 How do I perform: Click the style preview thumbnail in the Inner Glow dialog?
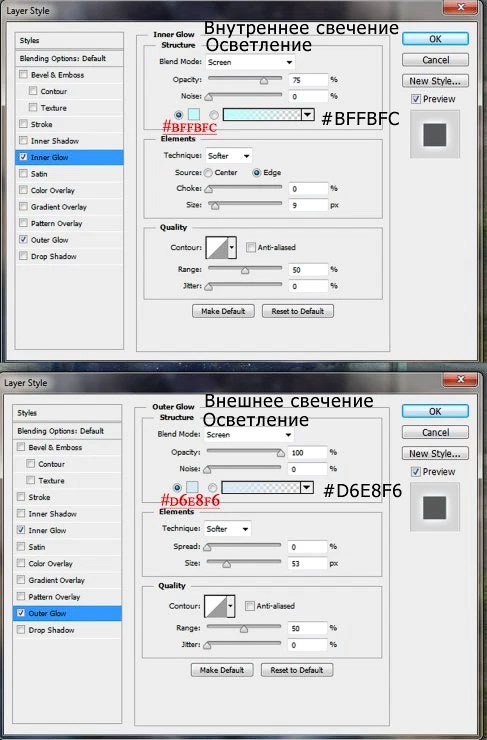coord(435,135)
